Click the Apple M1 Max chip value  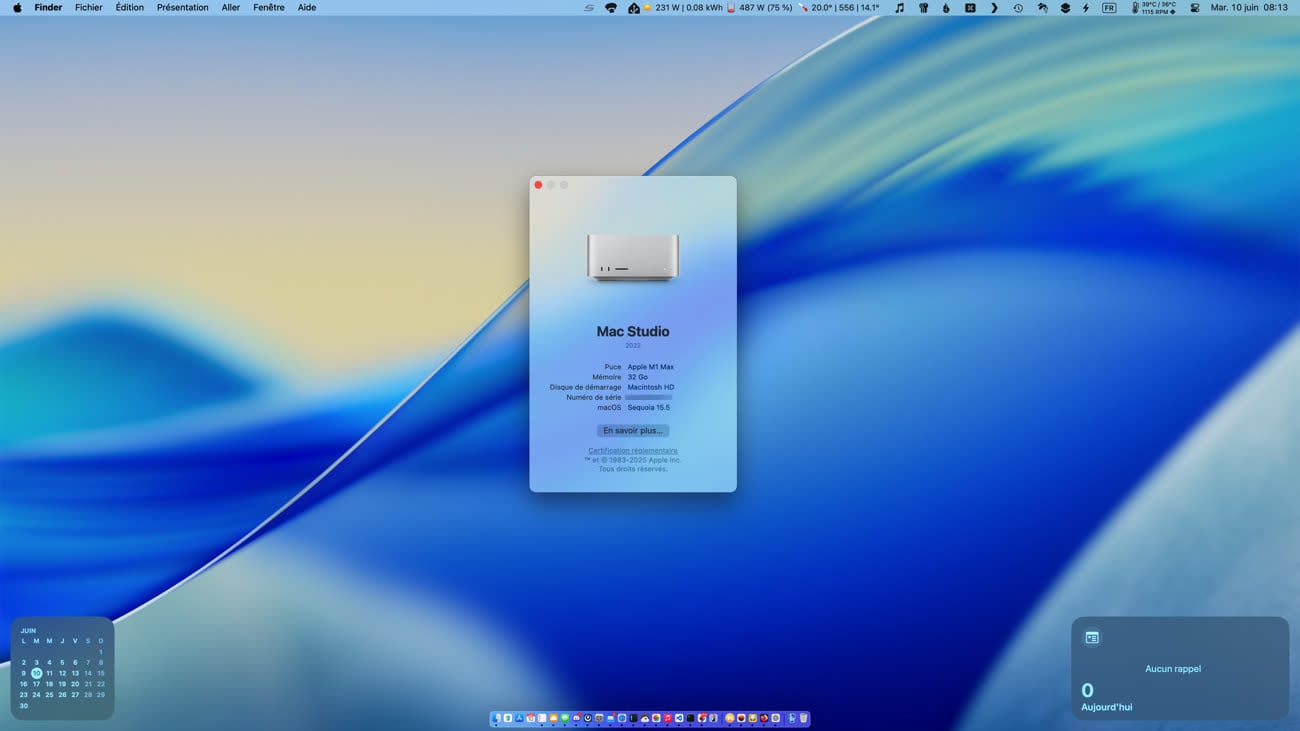(x=651, y=367)
